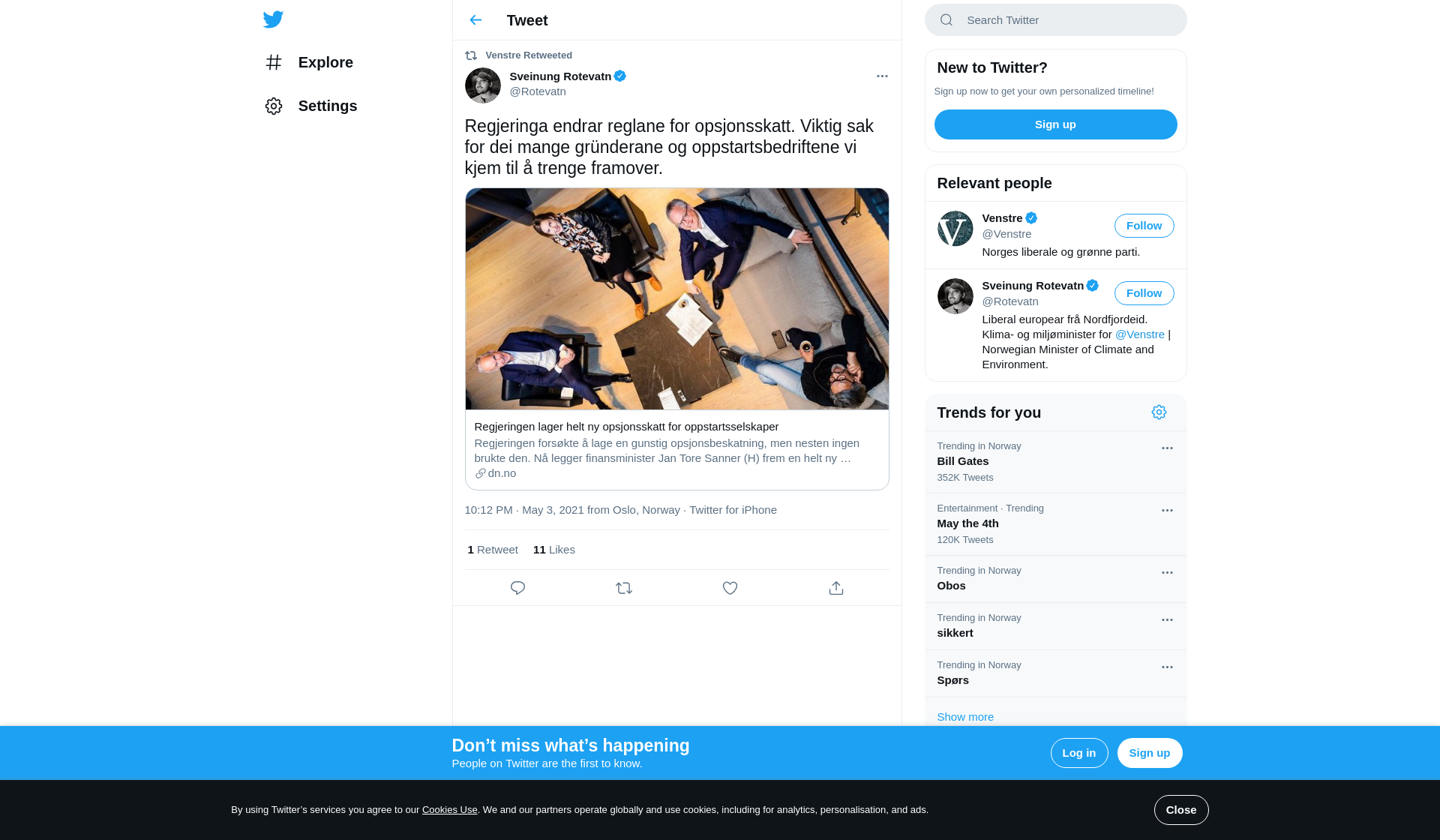The width and height of the screenshot is (1440, 840).
Task: Close the cookies notice
Action: coord(1181,810)
